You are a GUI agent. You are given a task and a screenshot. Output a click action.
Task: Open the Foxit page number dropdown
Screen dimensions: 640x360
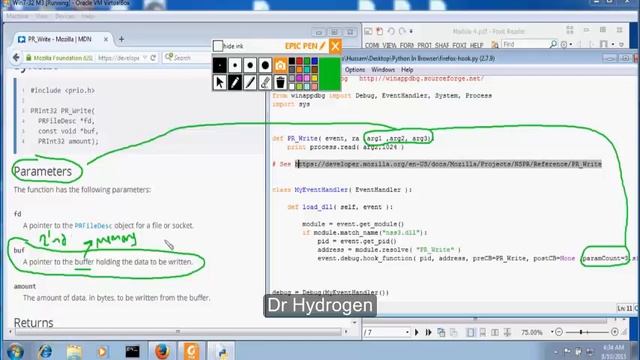coord(407,333)
